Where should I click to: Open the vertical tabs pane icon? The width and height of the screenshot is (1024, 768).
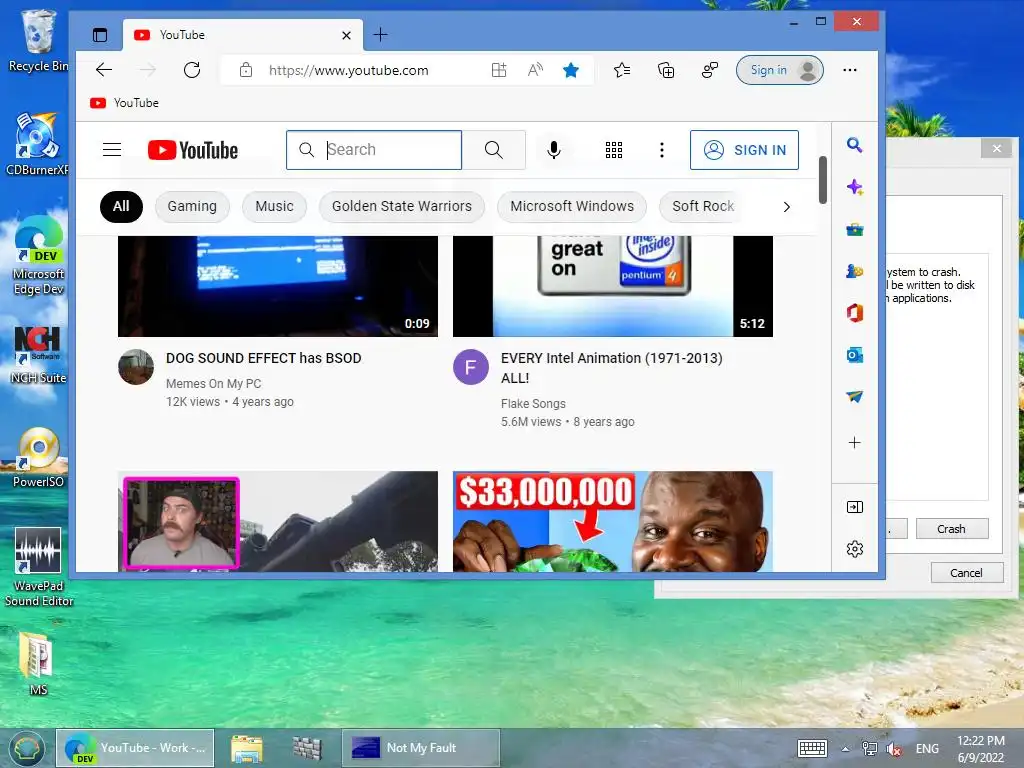[100, 35]
